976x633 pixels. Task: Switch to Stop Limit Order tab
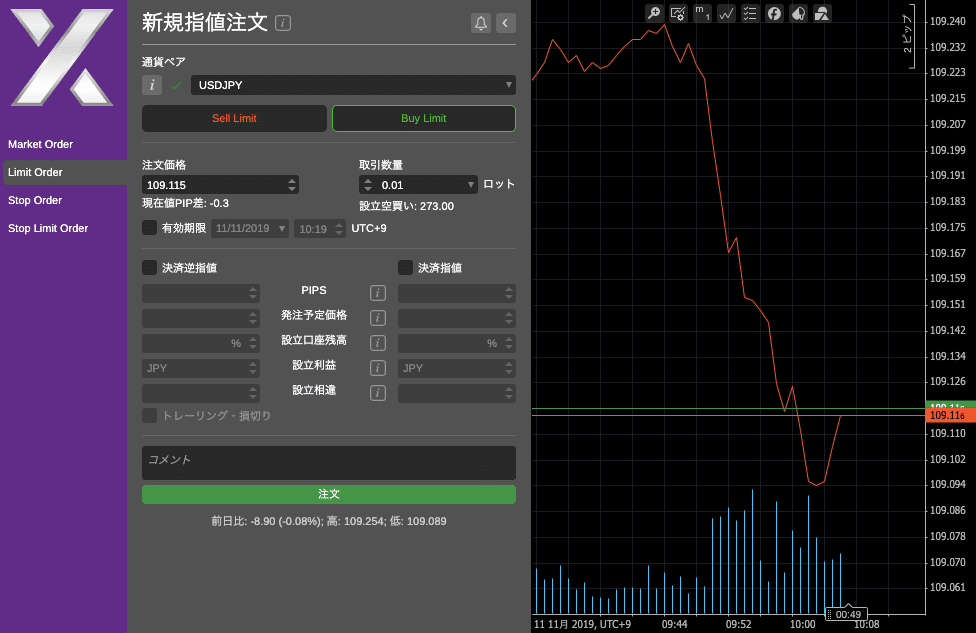48,228
